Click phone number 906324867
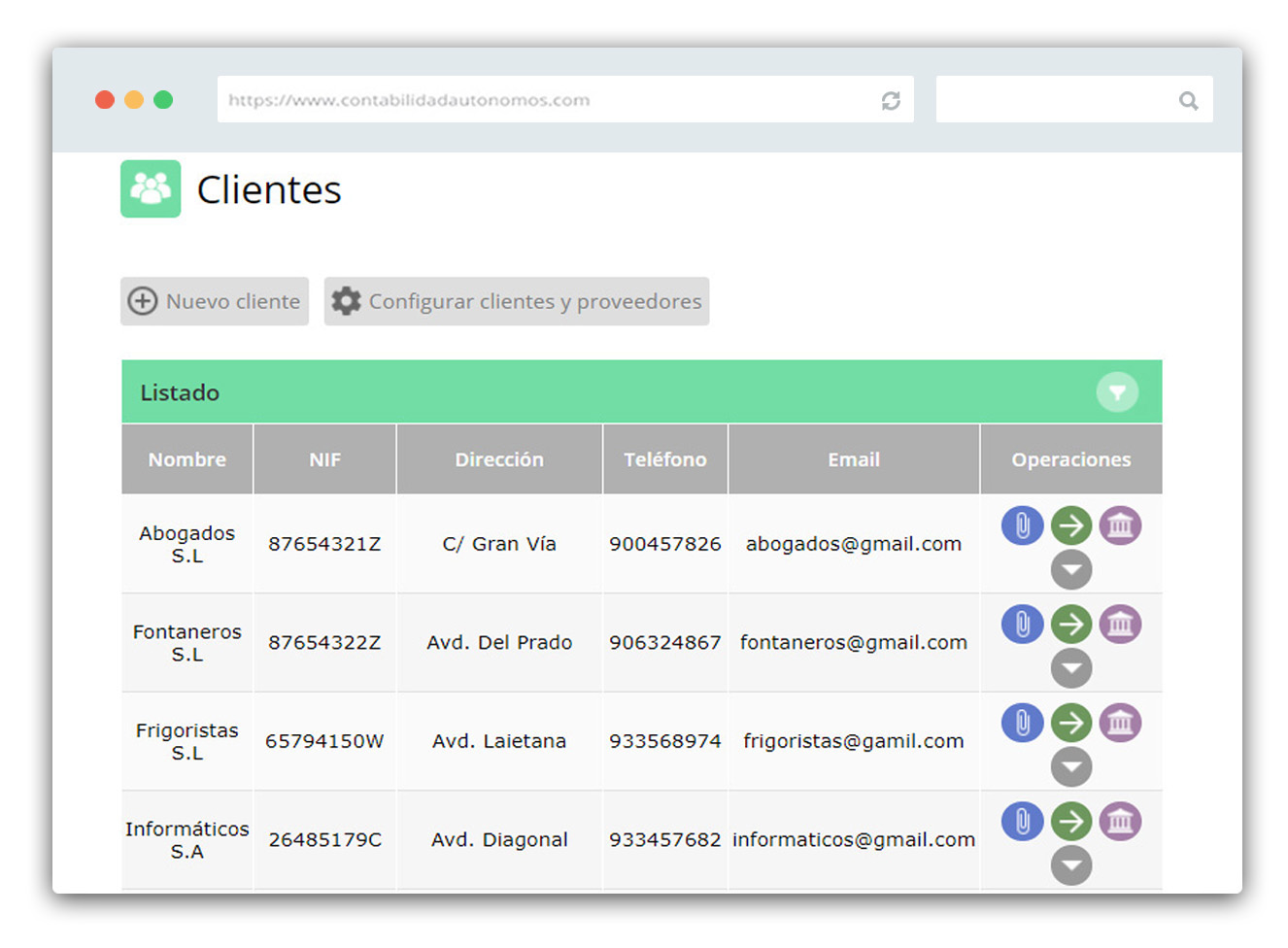This screenshot has width=1288, height=948. [x=665, y=643]
